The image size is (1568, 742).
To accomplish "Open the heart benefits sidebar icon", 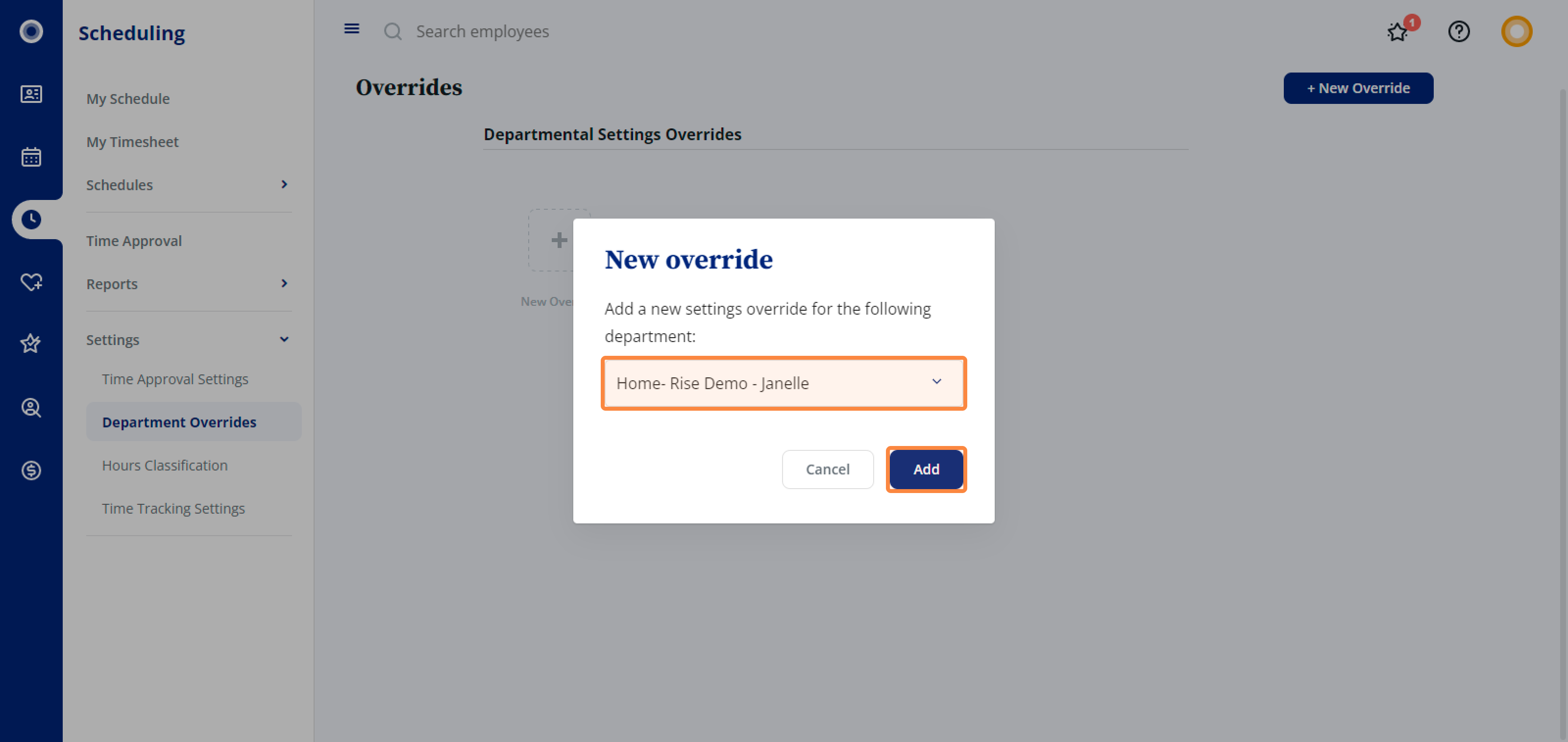I will pos(31,282).
